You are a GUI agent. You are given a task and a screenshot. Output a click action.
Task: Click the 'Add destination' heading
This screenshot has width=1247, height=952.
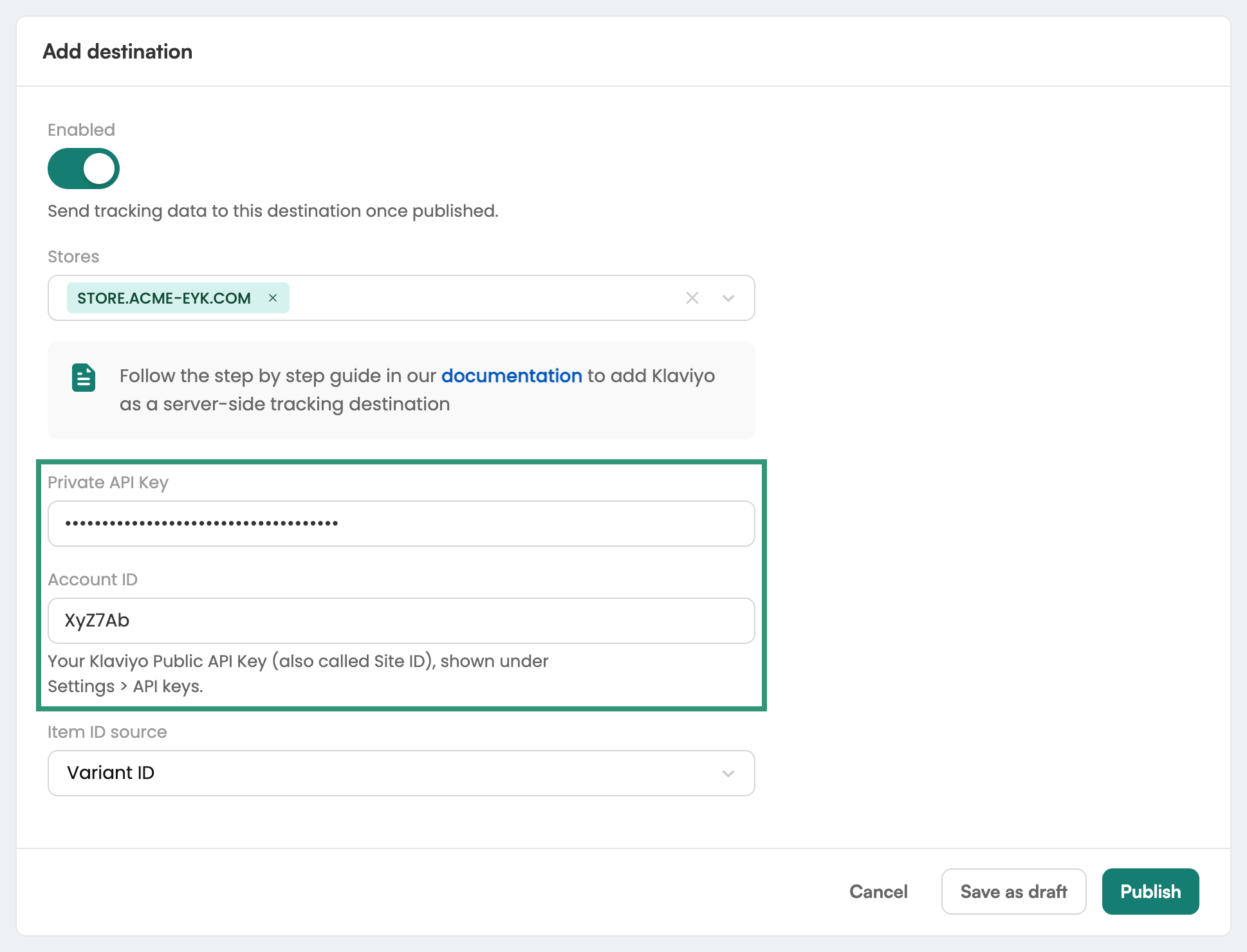tap(118, 51)
